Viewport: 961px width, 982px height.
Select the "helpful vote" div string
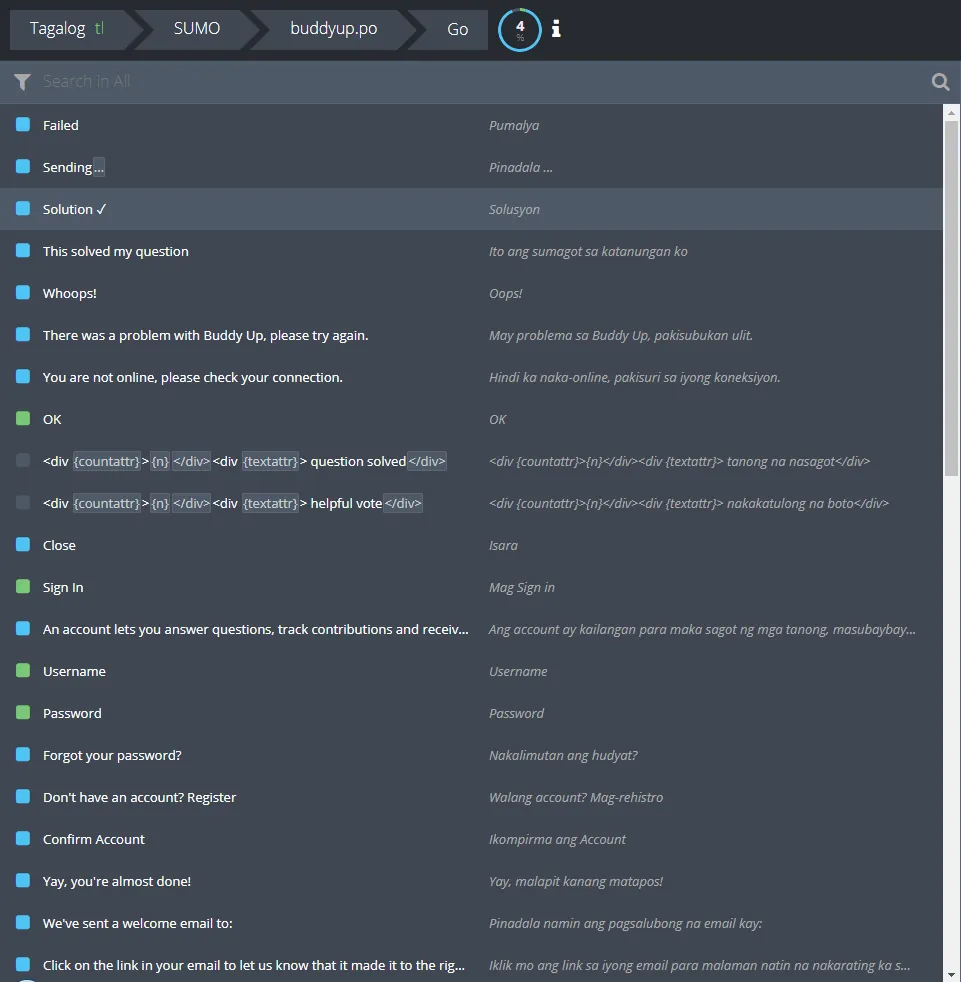[x=232, y=503]
